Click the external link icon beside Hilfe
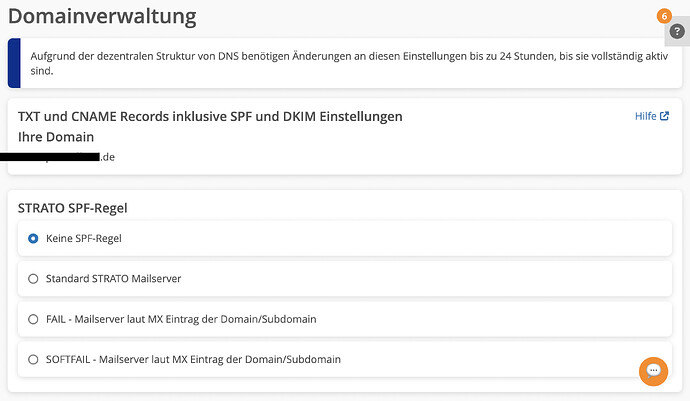690x401 pixels. tap(664, 116)
